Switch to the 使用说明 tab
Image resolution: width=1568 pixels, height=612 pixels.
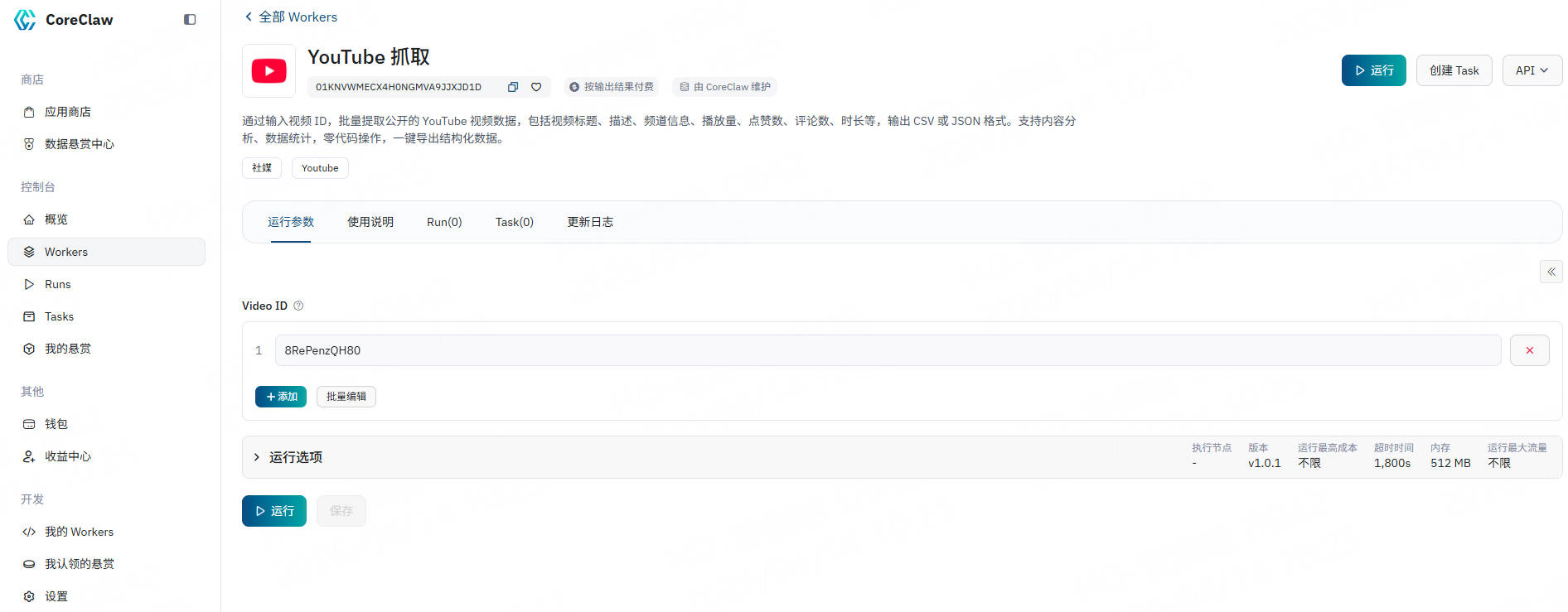click(370, 222)
